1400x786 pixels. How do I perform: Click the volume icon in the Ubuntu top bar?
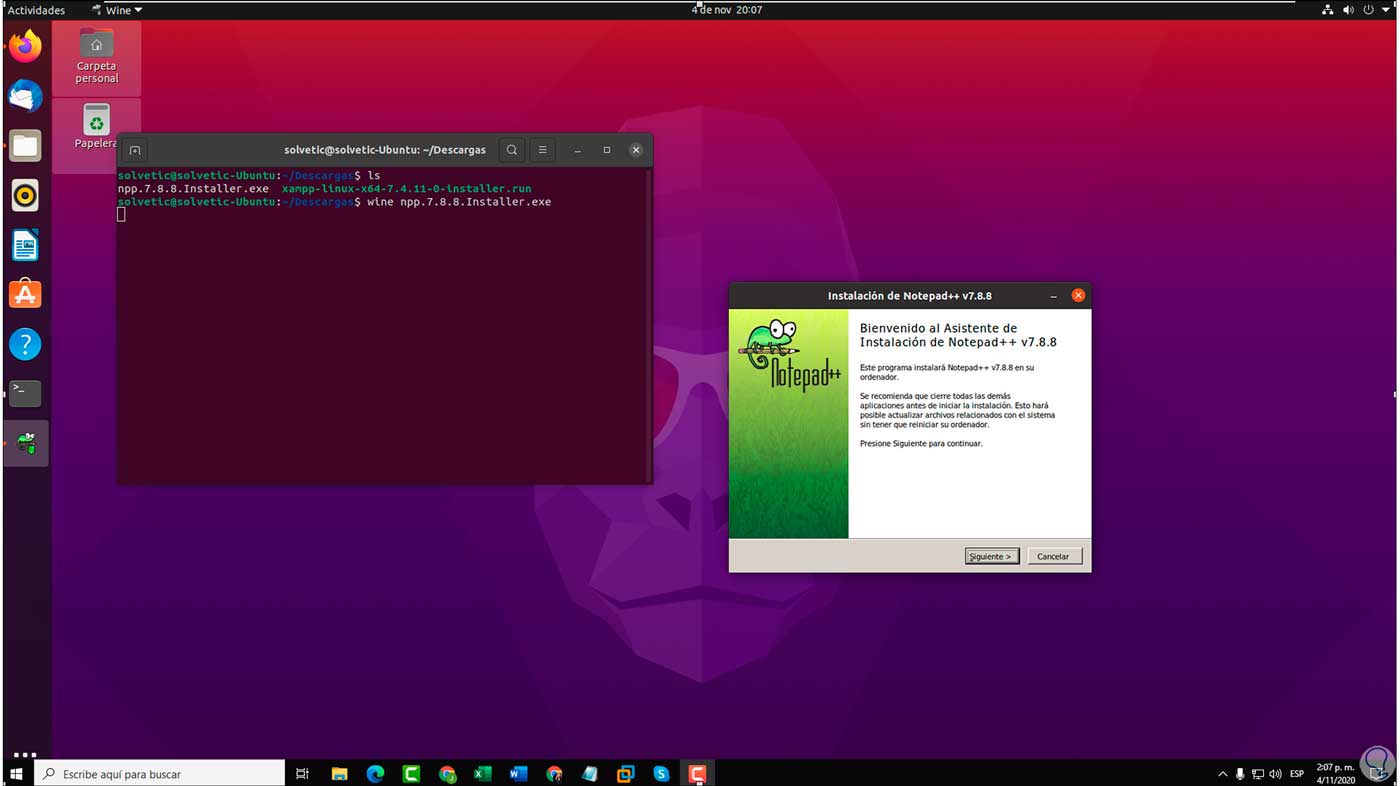point(1348,10)
